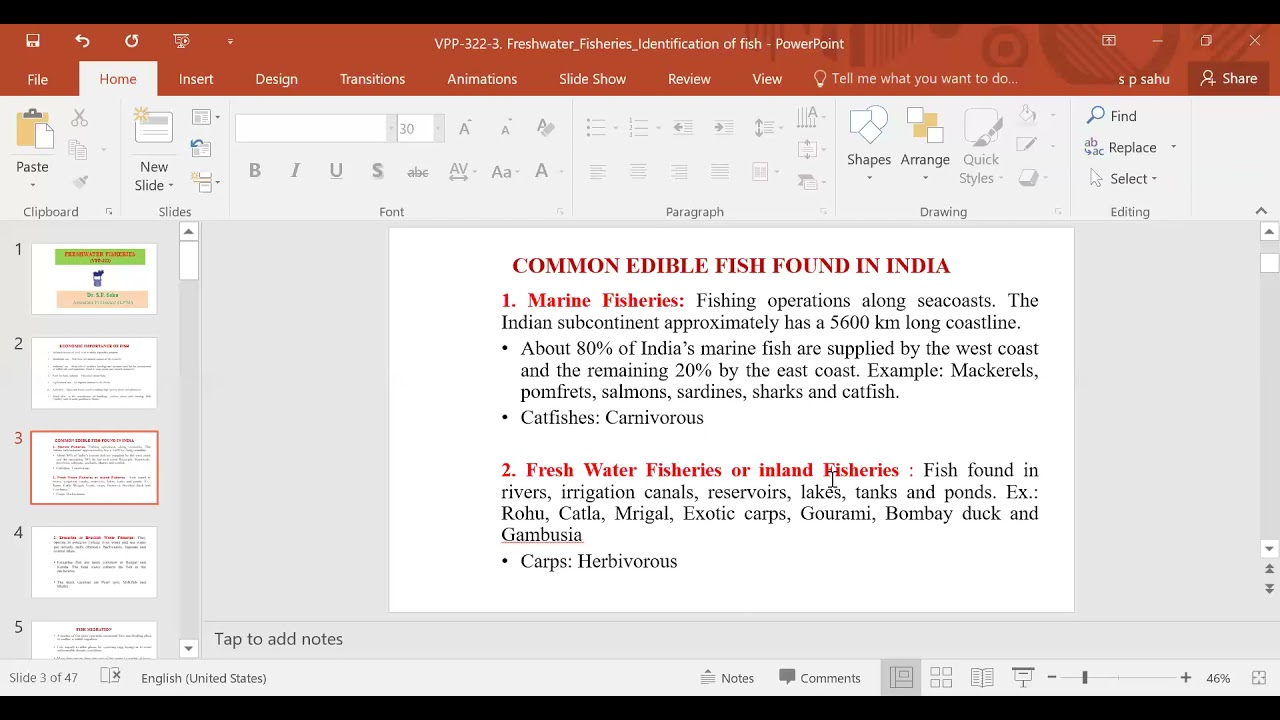Open the Character Spacing AV dropdown
The height and width of the screenshot is (720, 1280).
click(462, 171)
